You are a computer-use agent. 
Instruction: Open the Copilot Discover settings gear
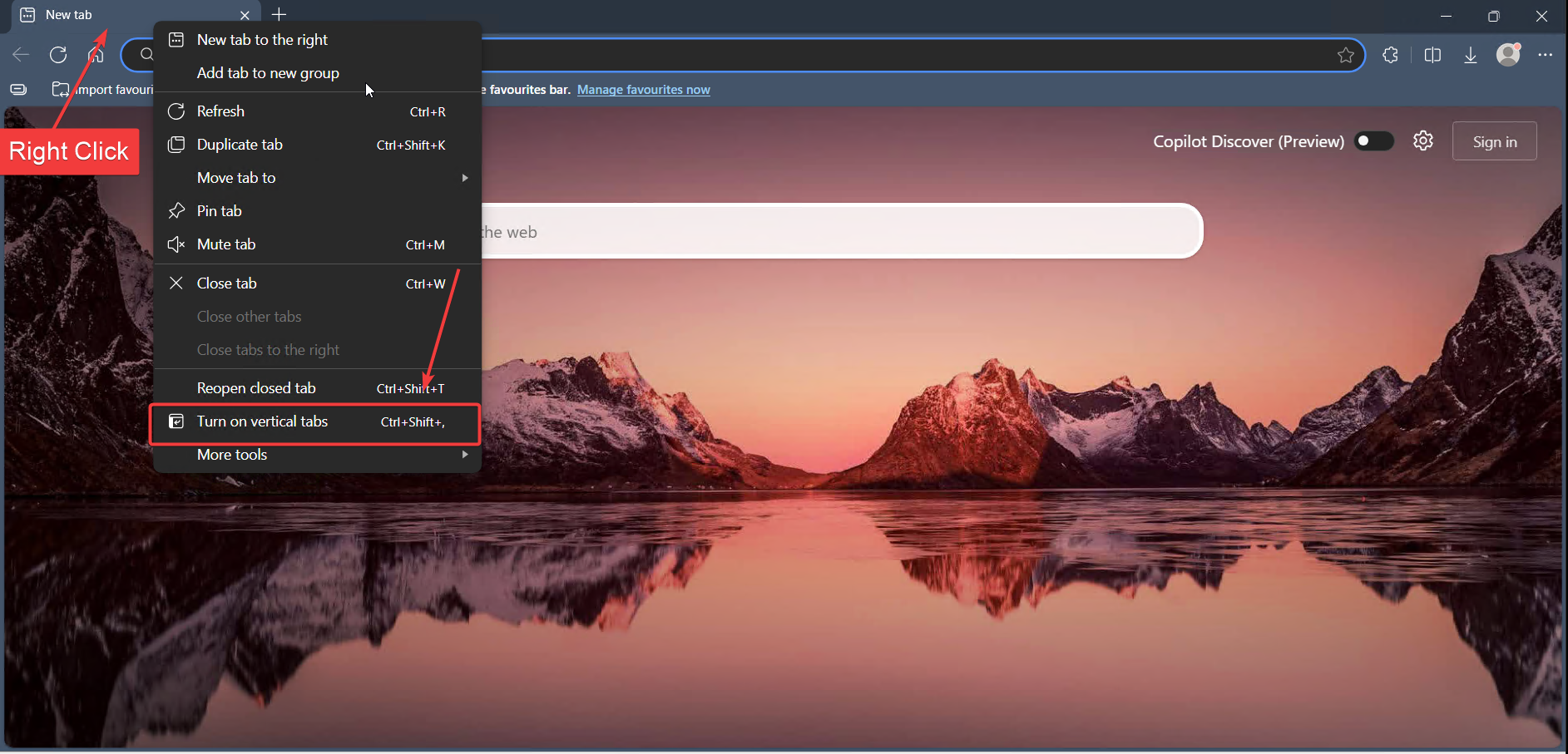[x=1423, y=140]
